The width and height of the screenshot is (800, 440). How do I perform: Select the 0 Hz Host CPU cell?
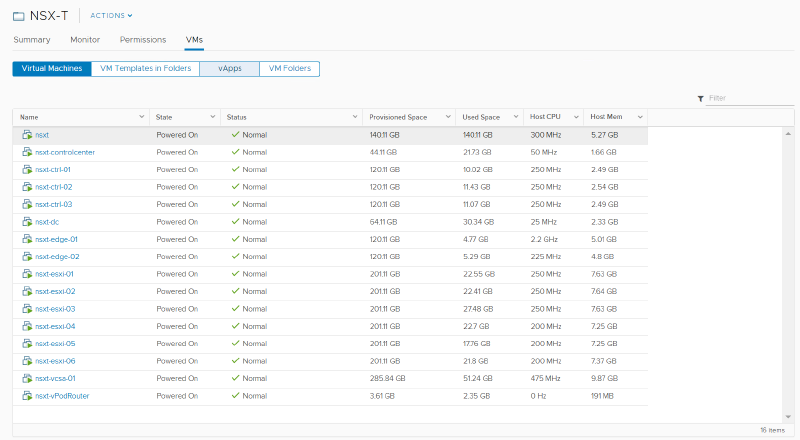click(x=538, y=396)
